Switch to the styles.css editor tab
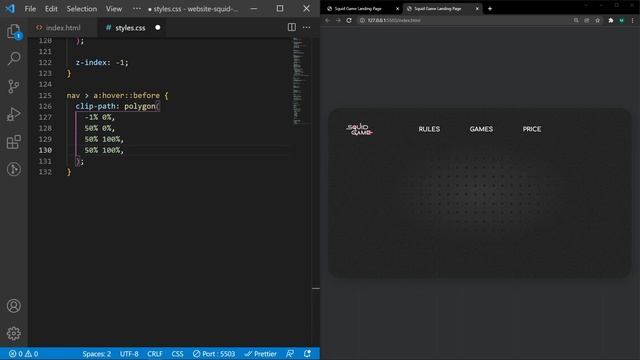The width and height of the screenshot is (640, 360). point(131,28)
